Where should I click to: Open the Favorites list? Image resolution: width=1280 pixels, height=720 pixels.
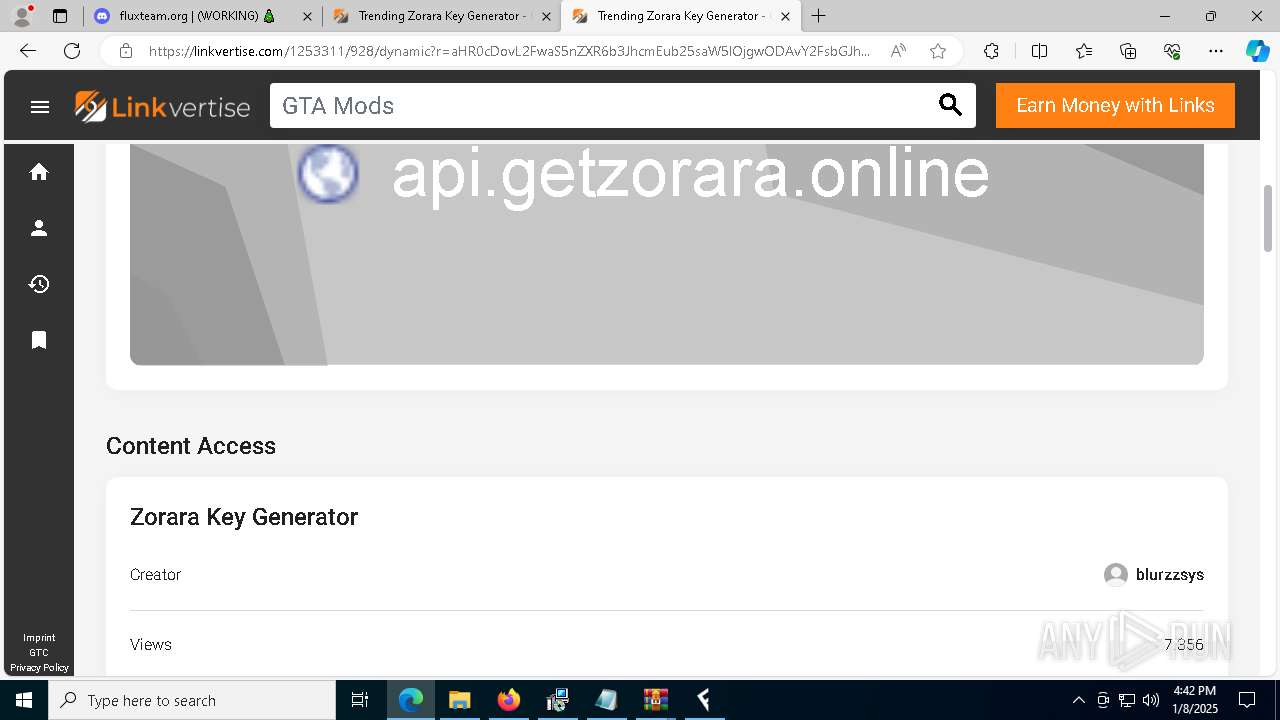point(1084,51)
